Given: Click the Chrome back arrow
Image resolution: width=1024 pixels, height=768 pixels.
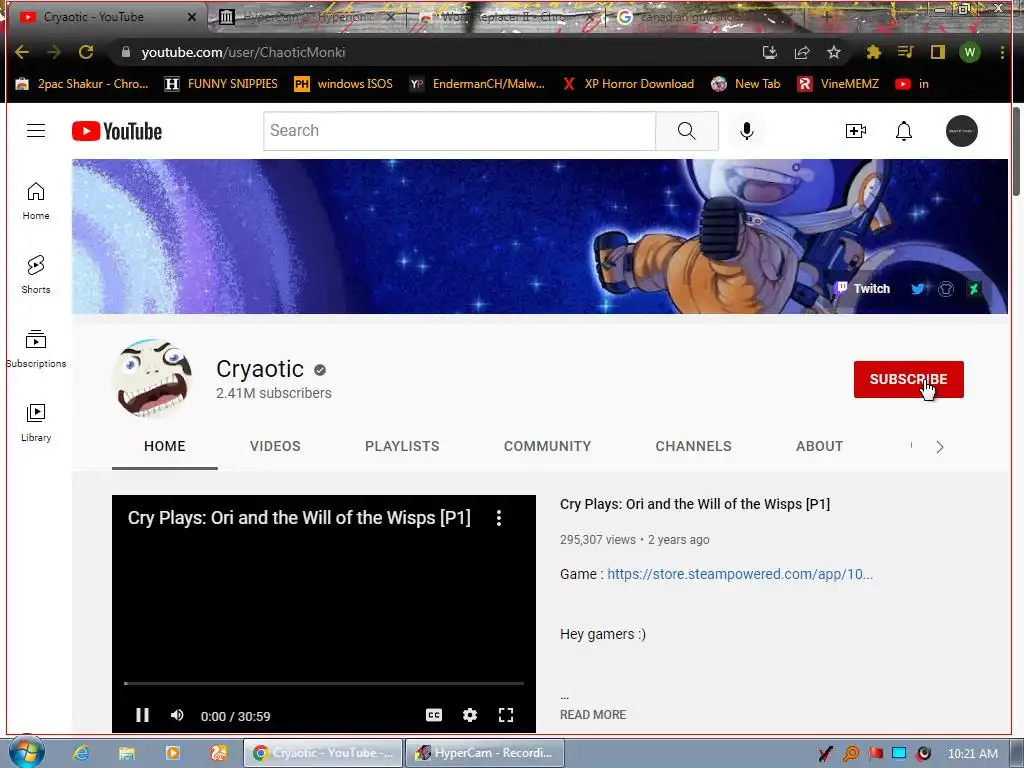Looking at the screenshot, I should pyautogui.click(x=22, y=52).
